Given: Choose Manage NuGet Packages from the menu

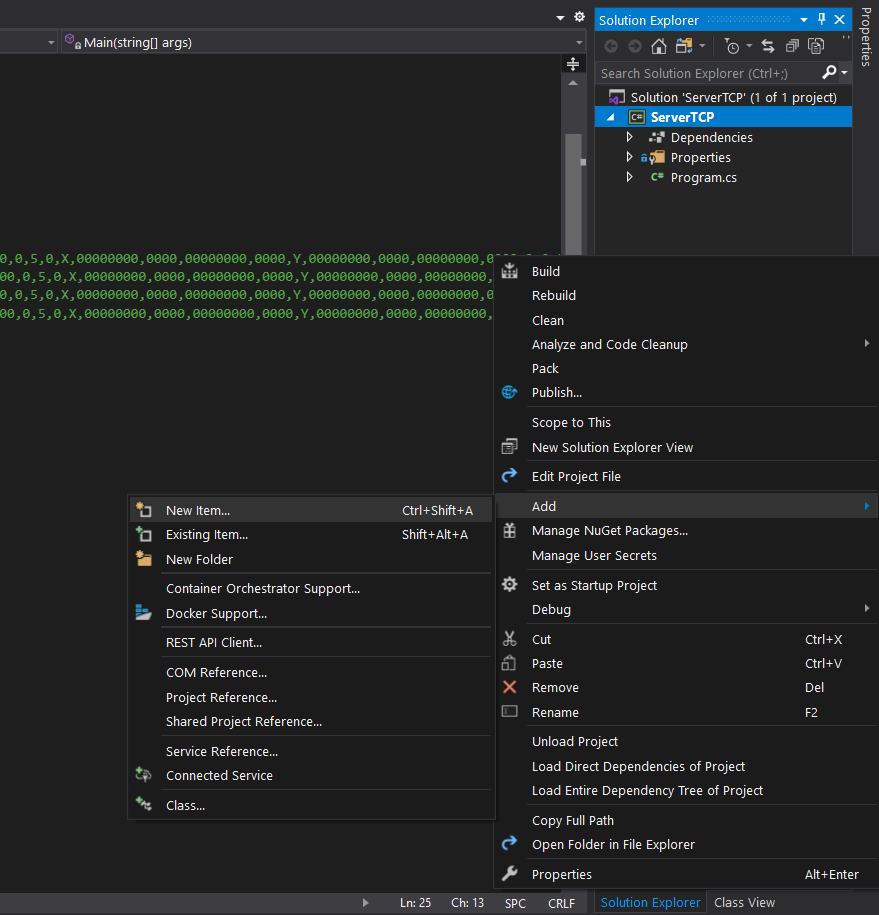Looking at the screenshot, I should (612, 530).
